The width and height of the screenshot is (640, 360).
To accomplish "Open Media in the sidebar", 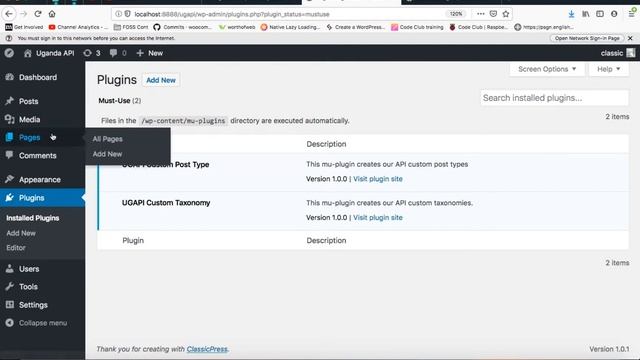I will coord(29,120).
